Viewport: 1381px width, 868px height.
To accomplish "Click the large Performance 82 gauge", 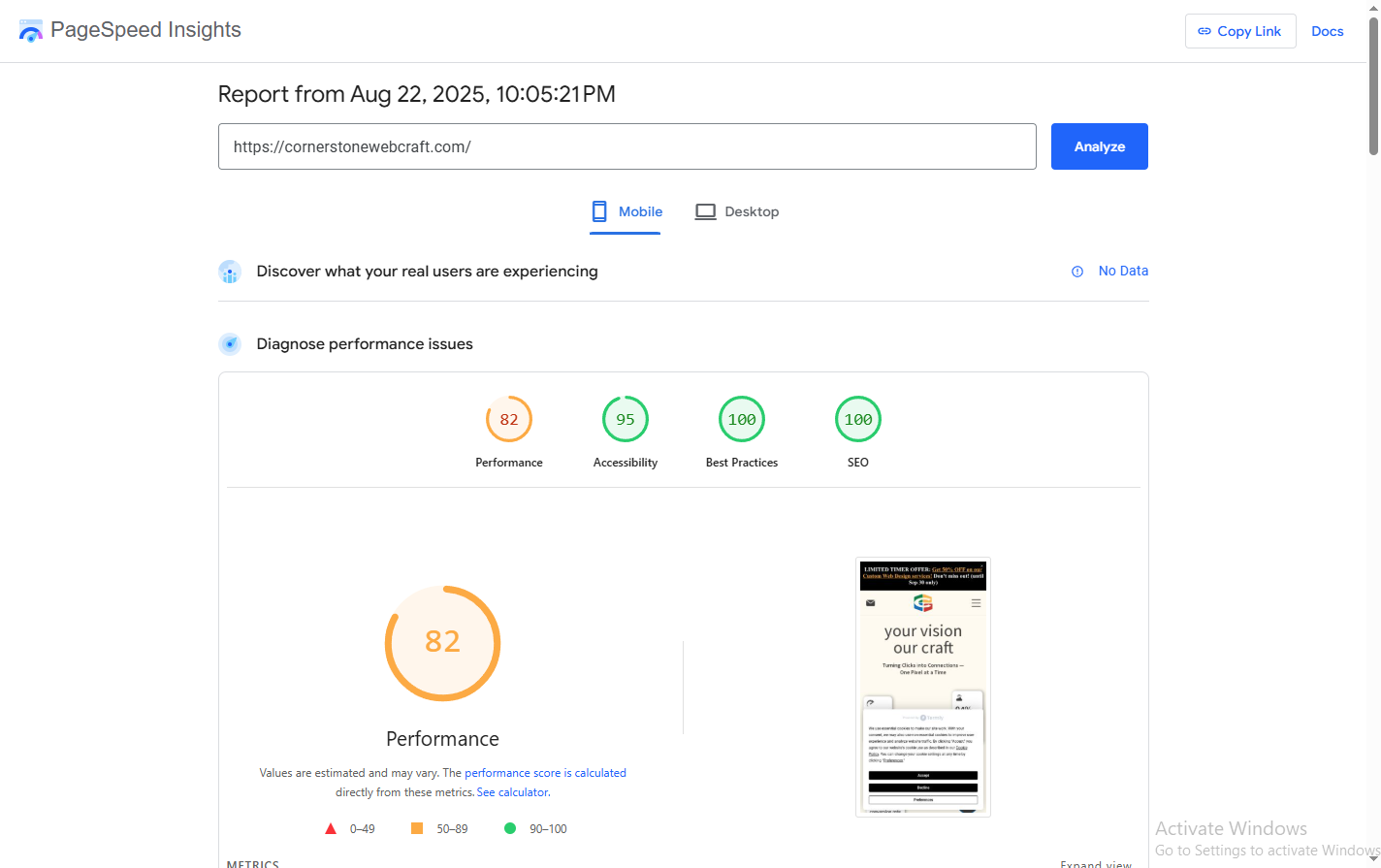I will (x=442, y=643).
